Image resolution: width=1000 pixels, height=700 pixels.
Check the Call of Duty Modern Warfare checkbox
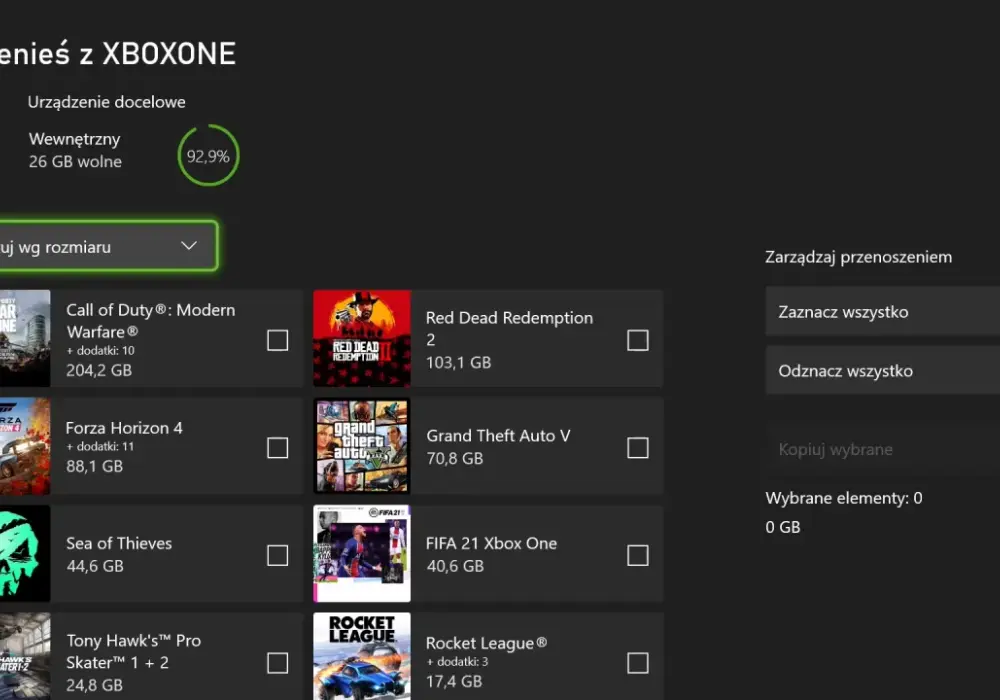click(x=277, y=340)
